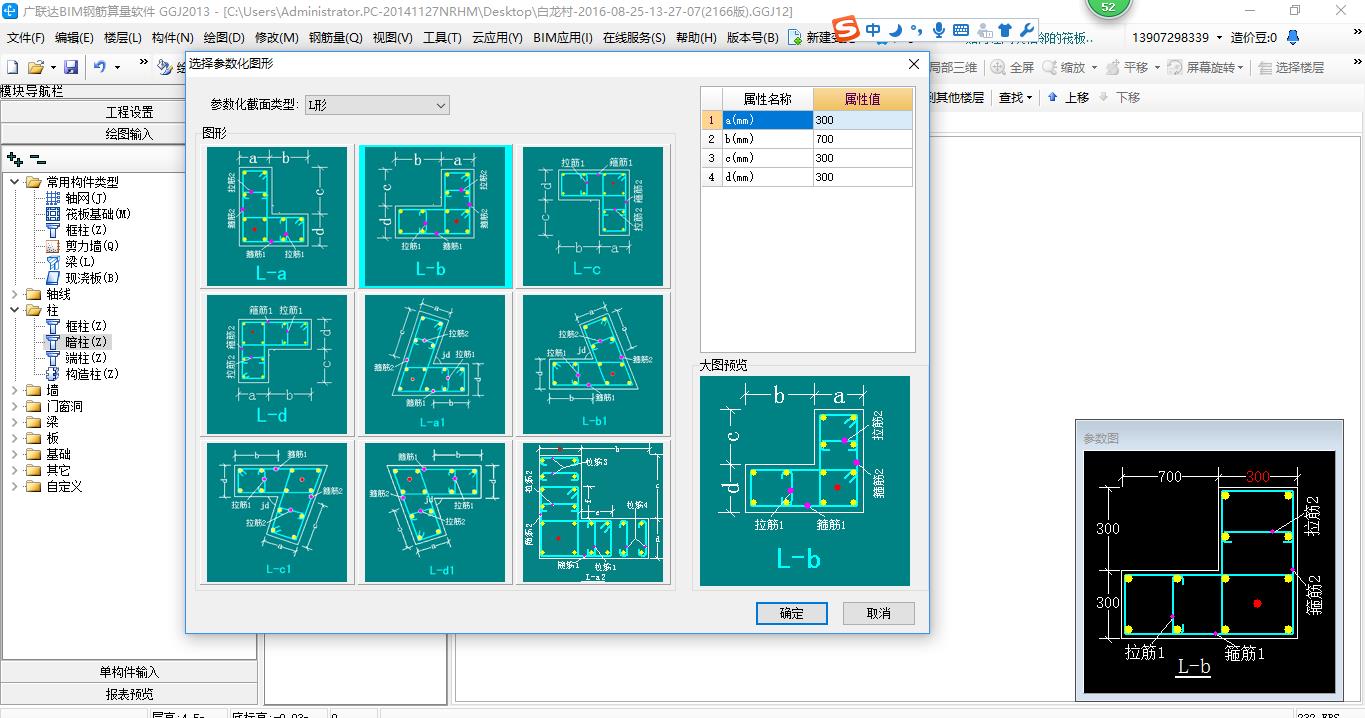
Task: Expand the 门窗洞 tree node
Action: point(14,406)
